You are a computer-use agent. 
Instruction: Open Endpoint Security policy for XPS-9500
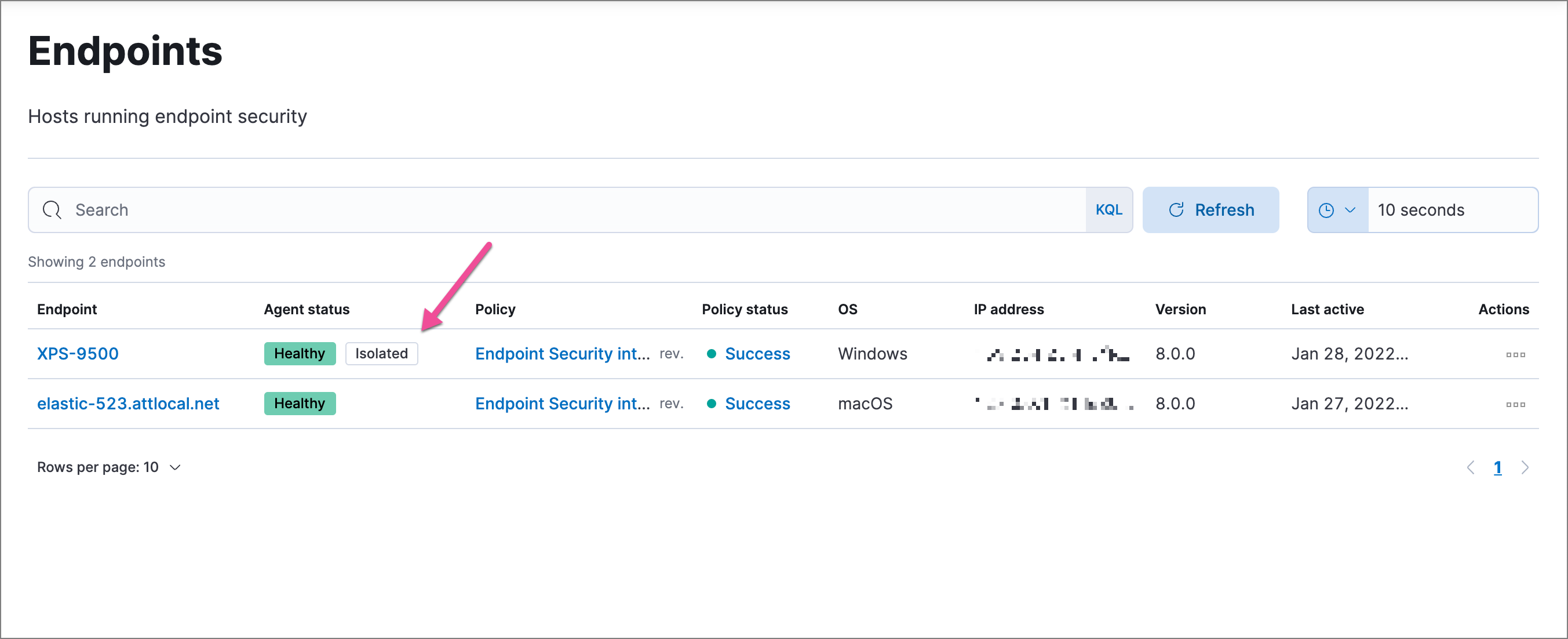coord(562,354)
